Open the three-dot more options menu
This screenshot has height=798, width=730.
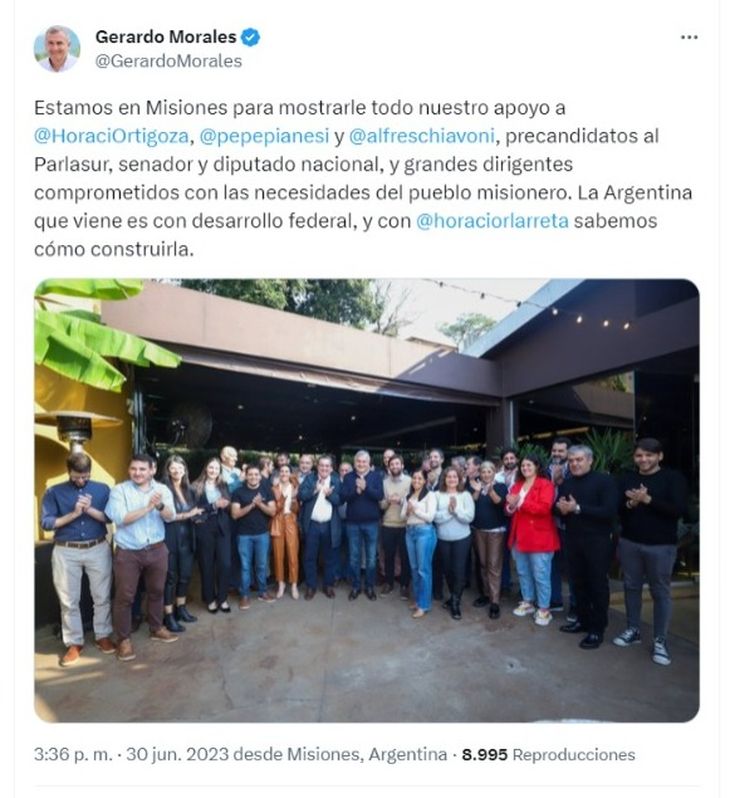[689, 37]
